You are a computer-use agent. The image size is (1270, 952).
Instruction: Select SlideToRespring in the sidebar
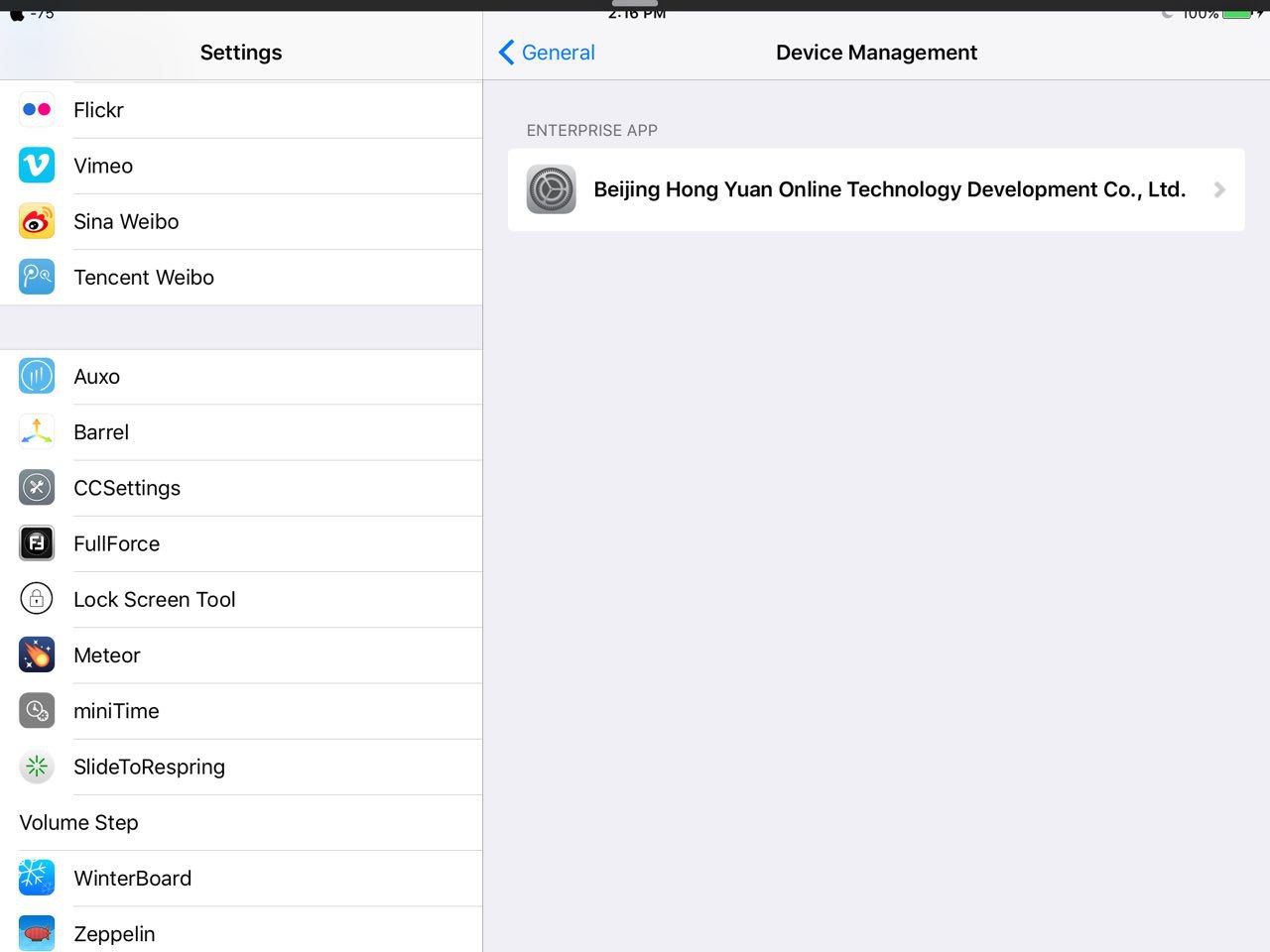coord(149,767)
